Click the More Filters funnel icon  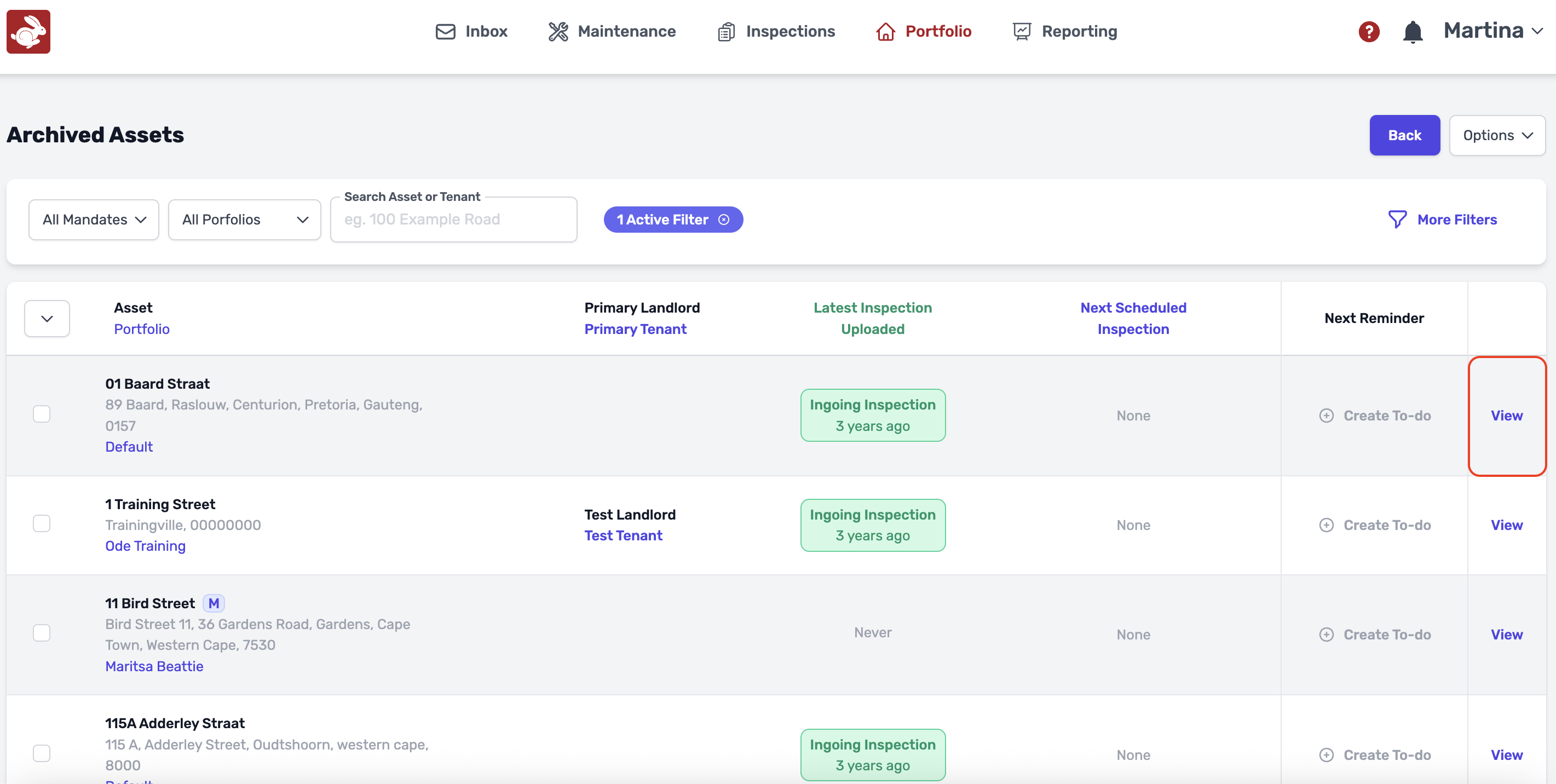[1397, 219]
